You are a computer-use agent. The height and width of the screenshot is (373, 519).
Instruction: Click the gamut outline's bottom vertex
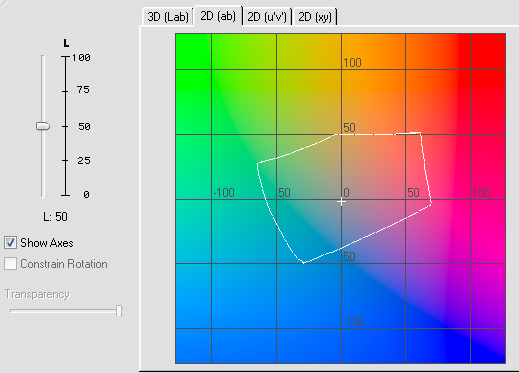[304, 263]
